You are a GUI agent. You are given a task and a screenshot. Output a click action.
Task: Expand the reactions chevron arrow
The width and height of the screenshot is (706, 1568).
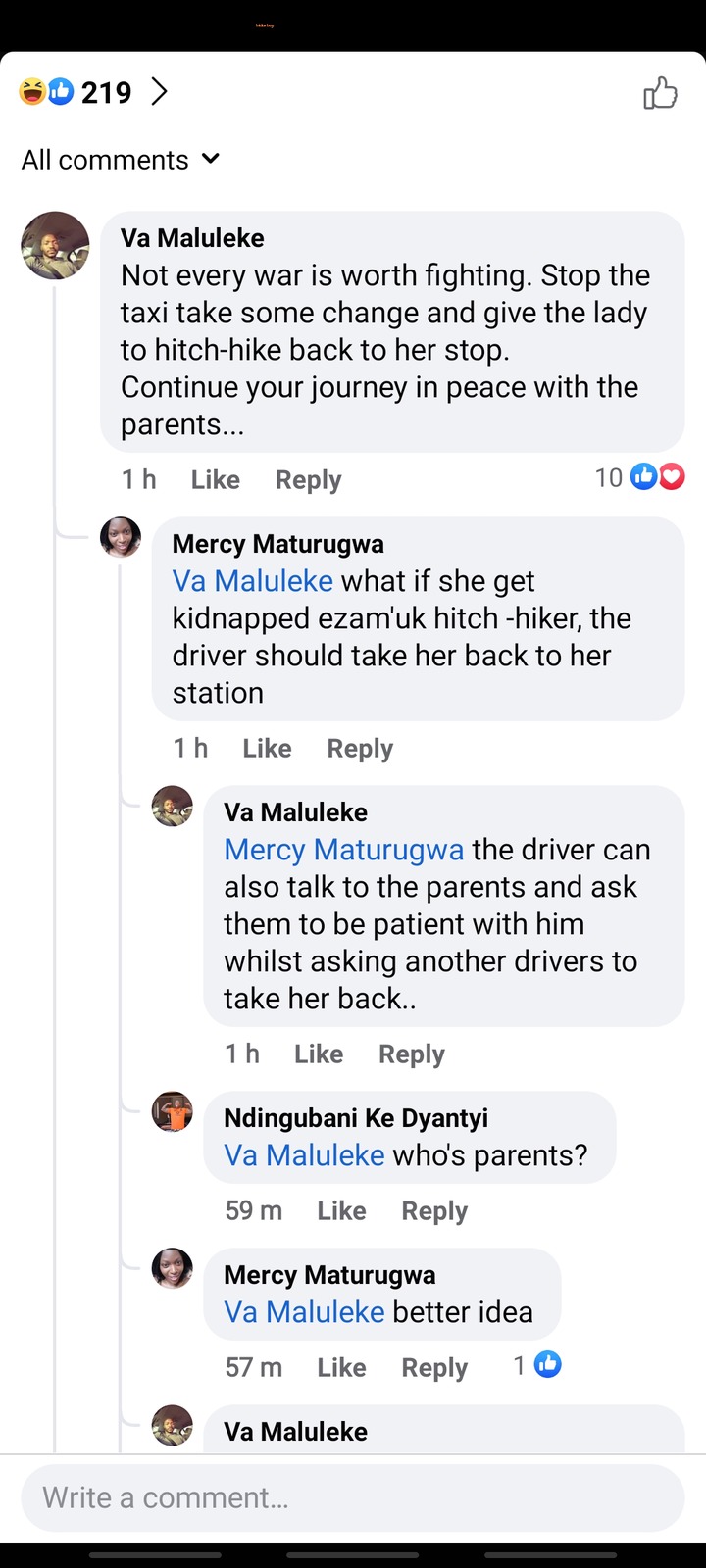[160, 92]
